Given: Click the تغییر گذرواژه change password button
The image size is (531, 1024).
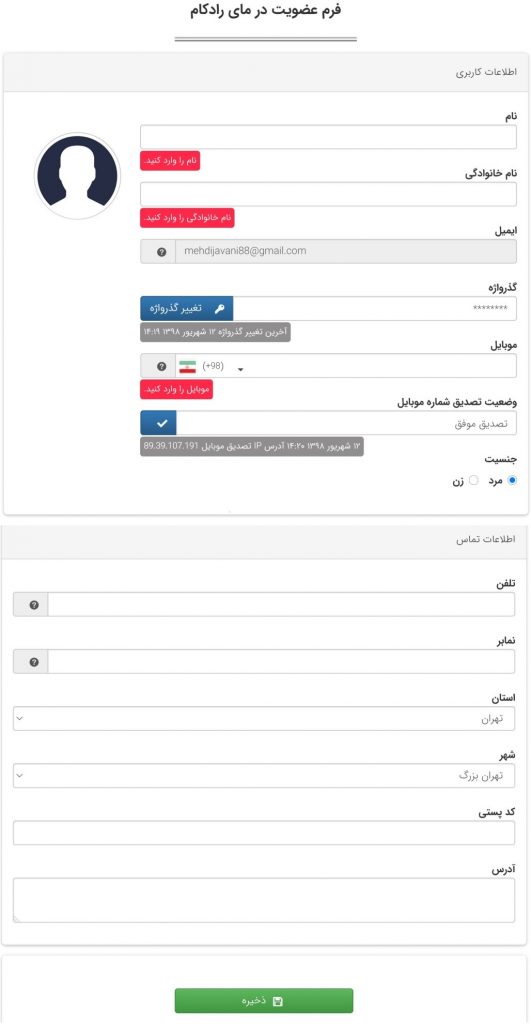Looking at the screenshot, I should click(x=187, y=308).
